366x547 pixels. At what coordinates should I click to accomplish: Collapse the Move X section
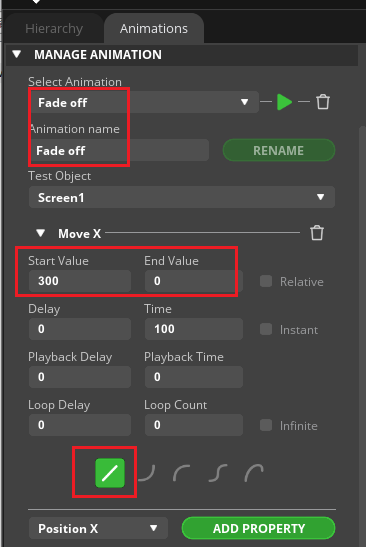tap(40, 233)
